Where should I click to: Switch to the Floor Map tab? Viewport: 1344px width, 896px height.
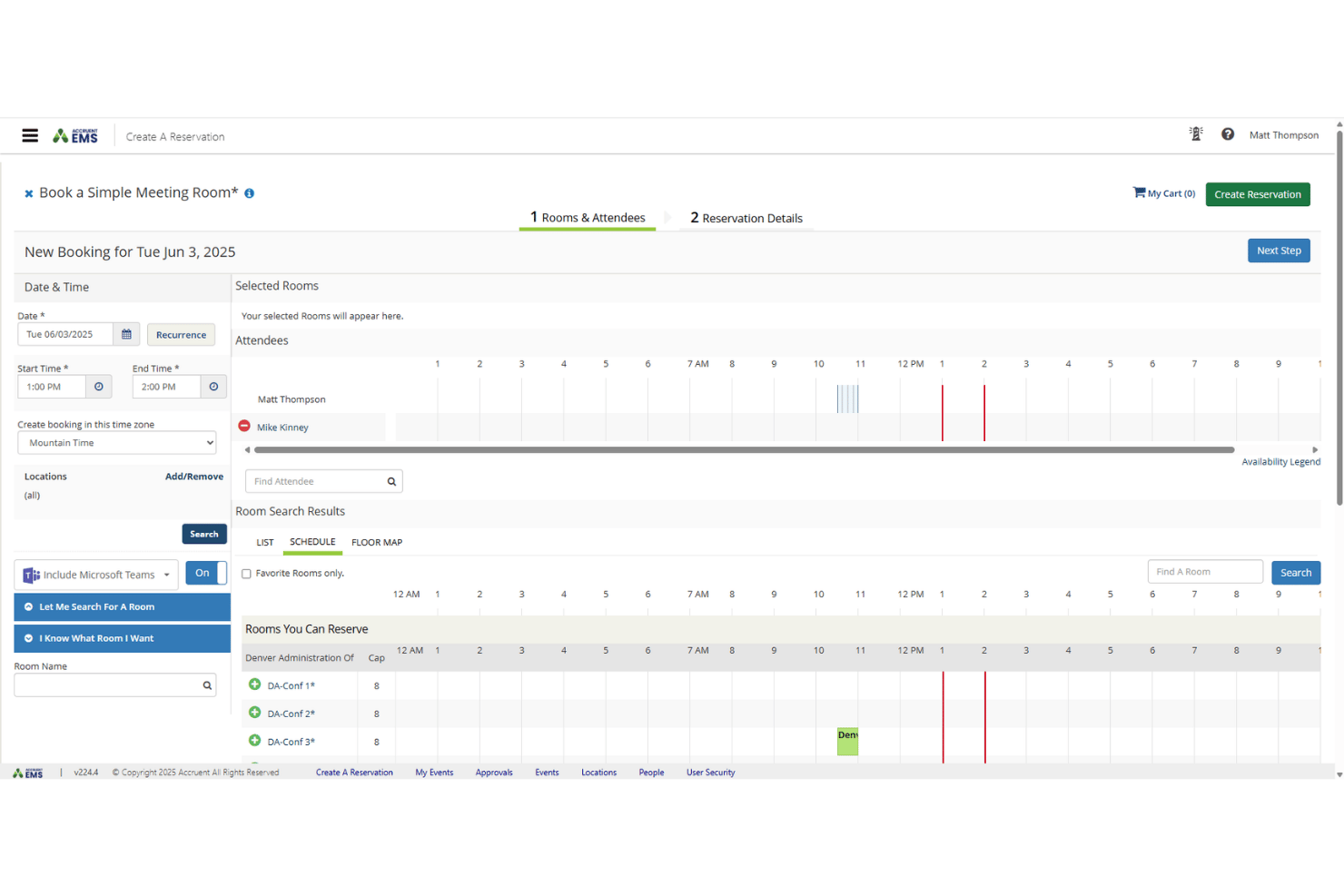(377, 543)
